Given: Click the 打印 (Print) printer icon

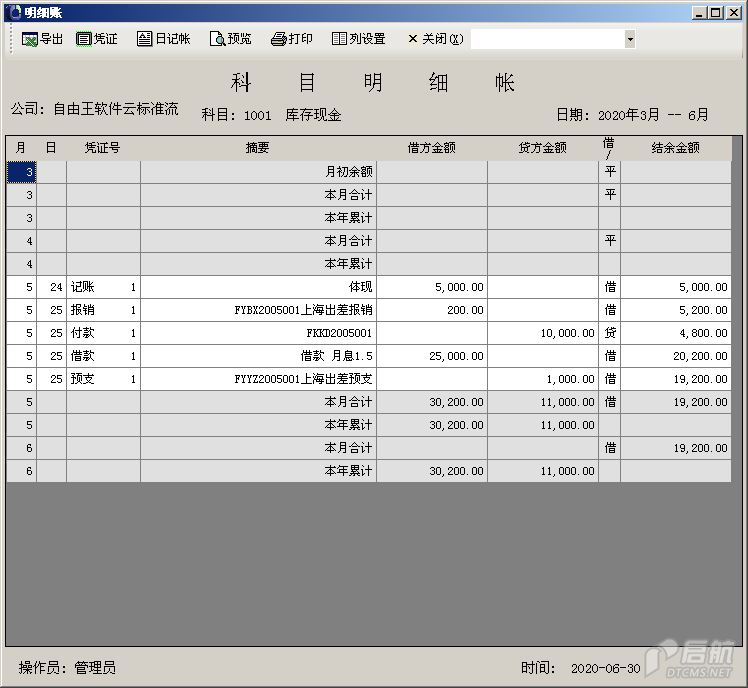Looking at the screenshot, I should point(279,39).
